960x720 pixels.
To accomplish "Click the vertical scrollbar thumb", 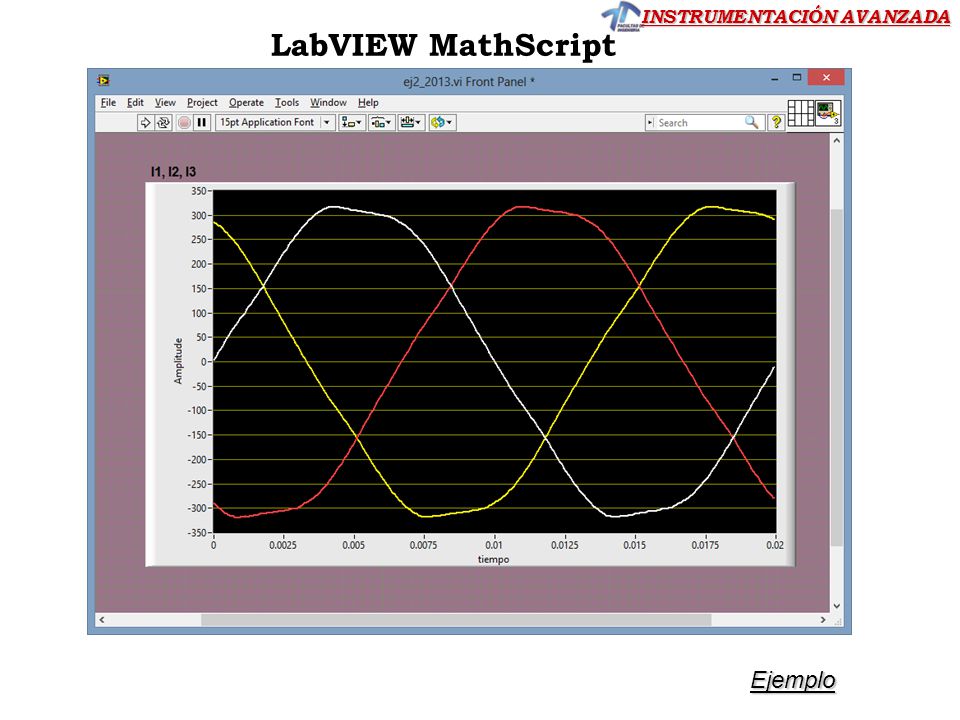I will [x=836, y=377].
